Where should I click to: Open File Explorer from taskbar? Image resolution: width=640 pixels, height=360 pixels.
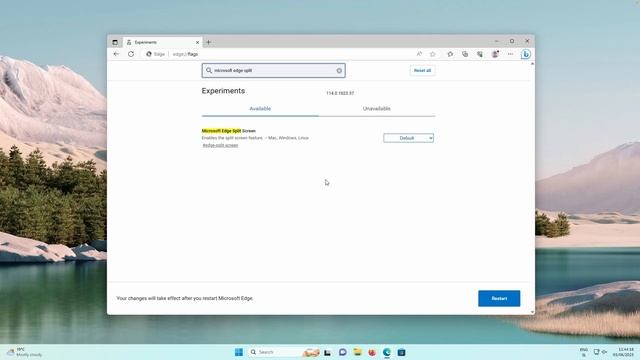point(358,352)
